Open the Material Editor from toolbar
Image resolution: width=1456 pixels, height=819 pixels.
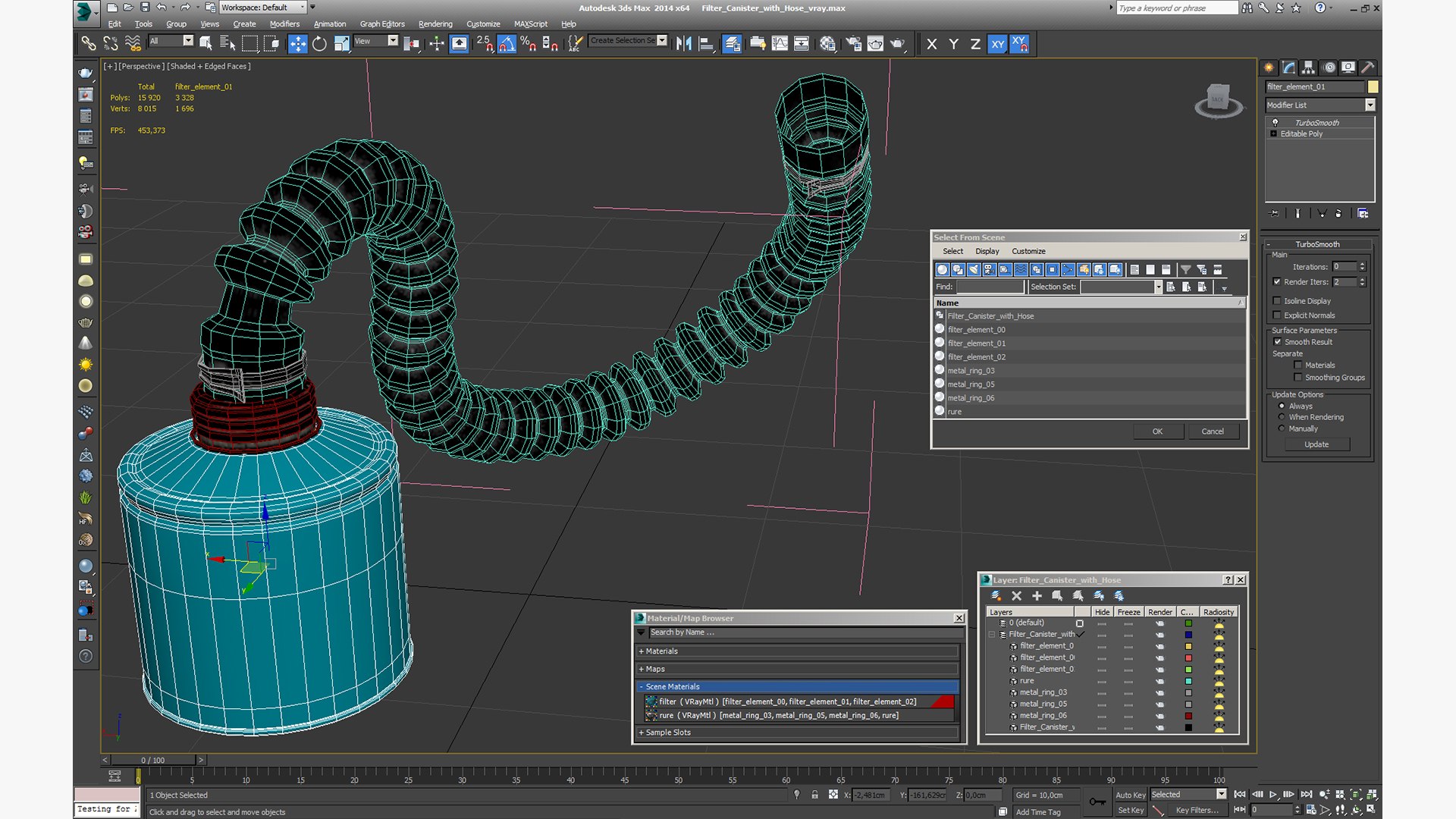click(x=827, y=44)
